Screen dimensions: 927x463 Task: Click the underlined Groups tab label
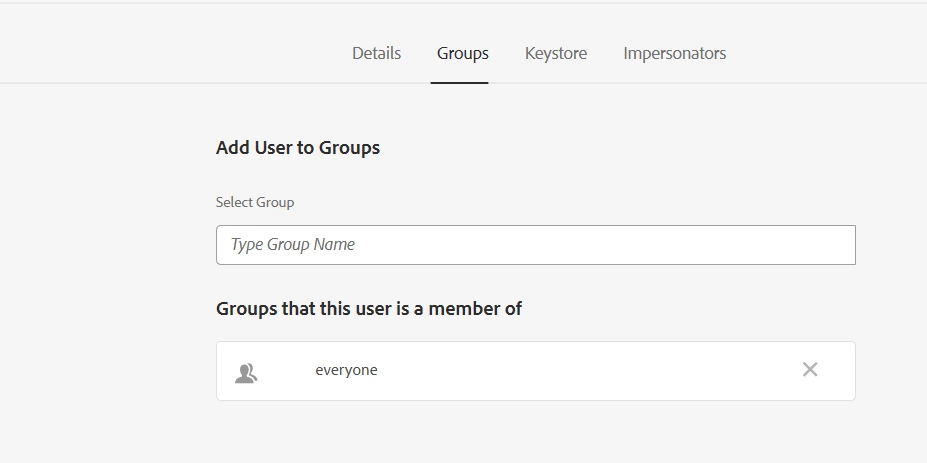click(462, 53)
